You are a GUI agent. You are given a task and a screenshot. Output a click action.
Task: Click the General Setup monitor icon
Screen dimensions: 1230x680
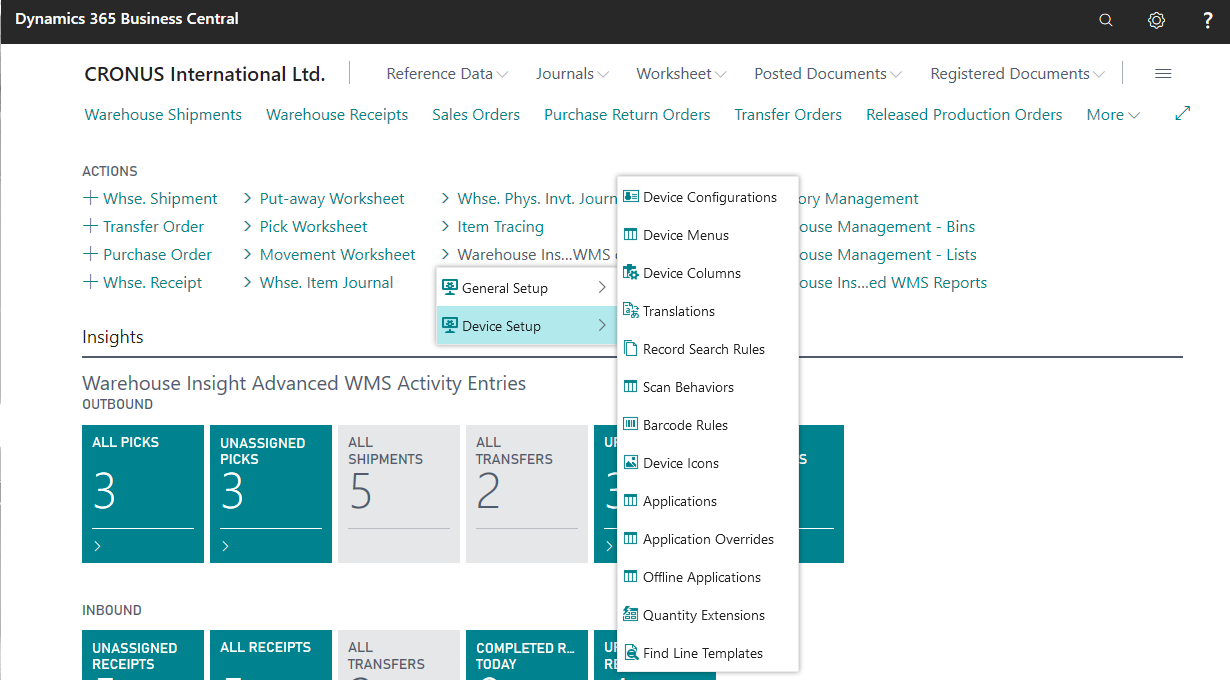[x=450, y=288]
